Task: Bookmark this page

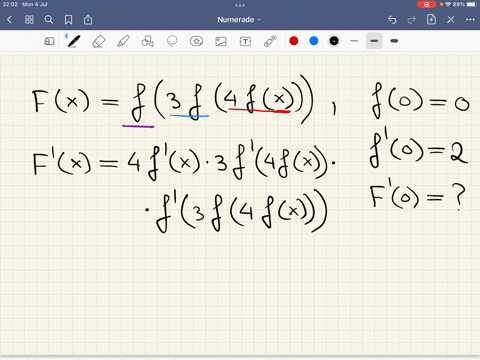Action: (x=68, y=20)
